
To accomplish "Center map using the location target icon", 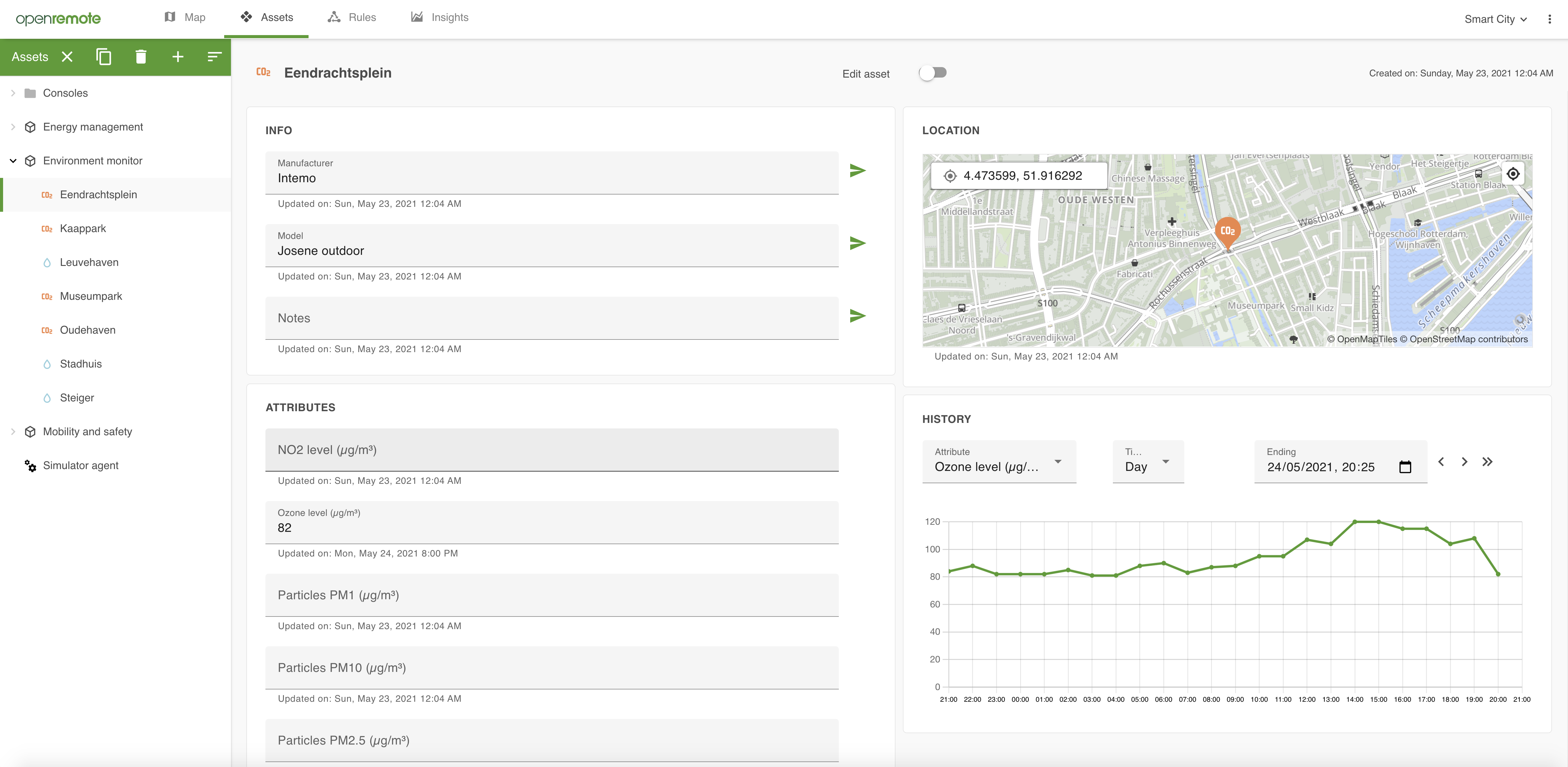I will point(1513,174).
